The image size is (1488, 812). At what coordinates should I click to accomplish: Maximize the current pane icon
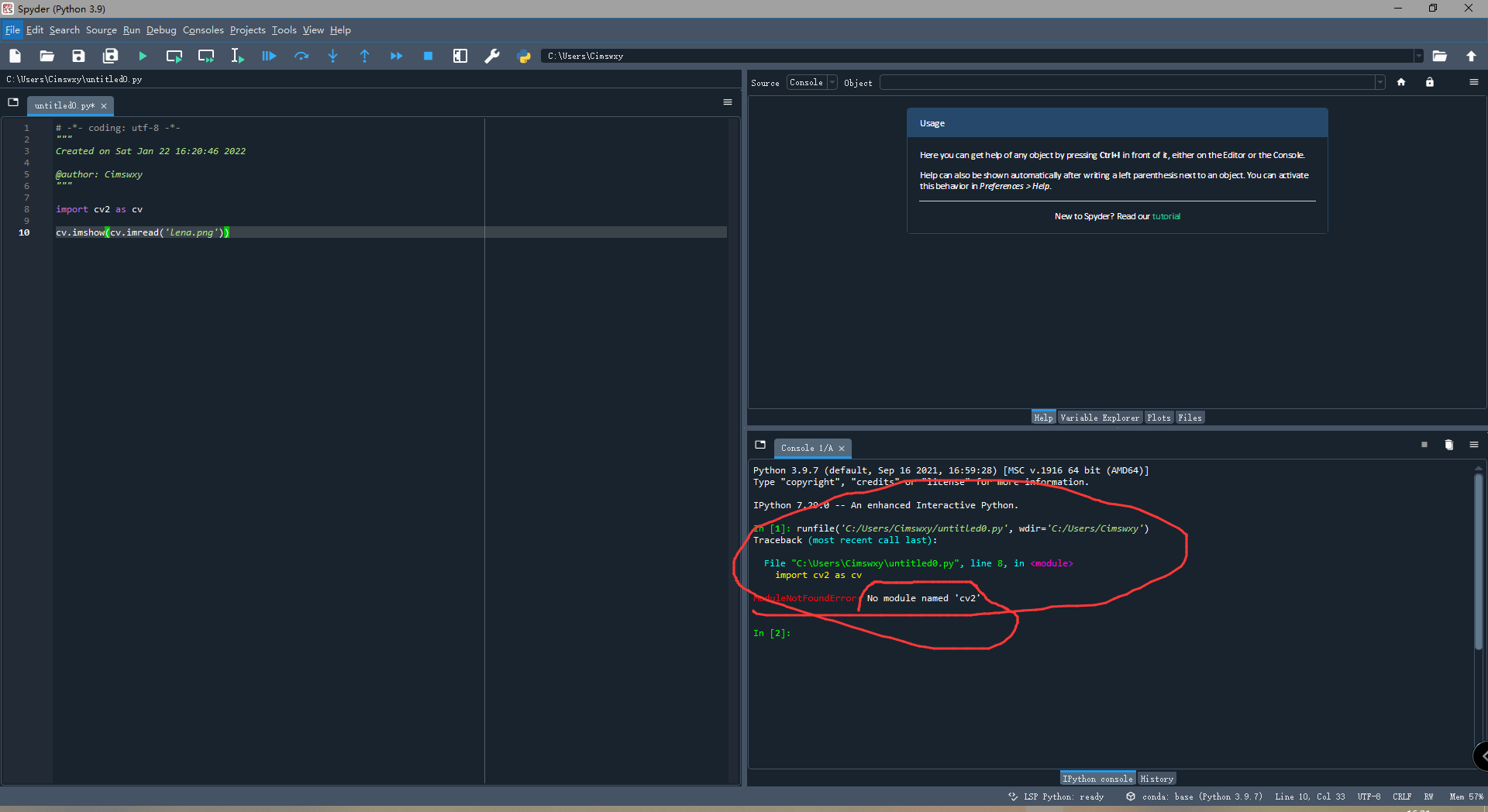460,56
